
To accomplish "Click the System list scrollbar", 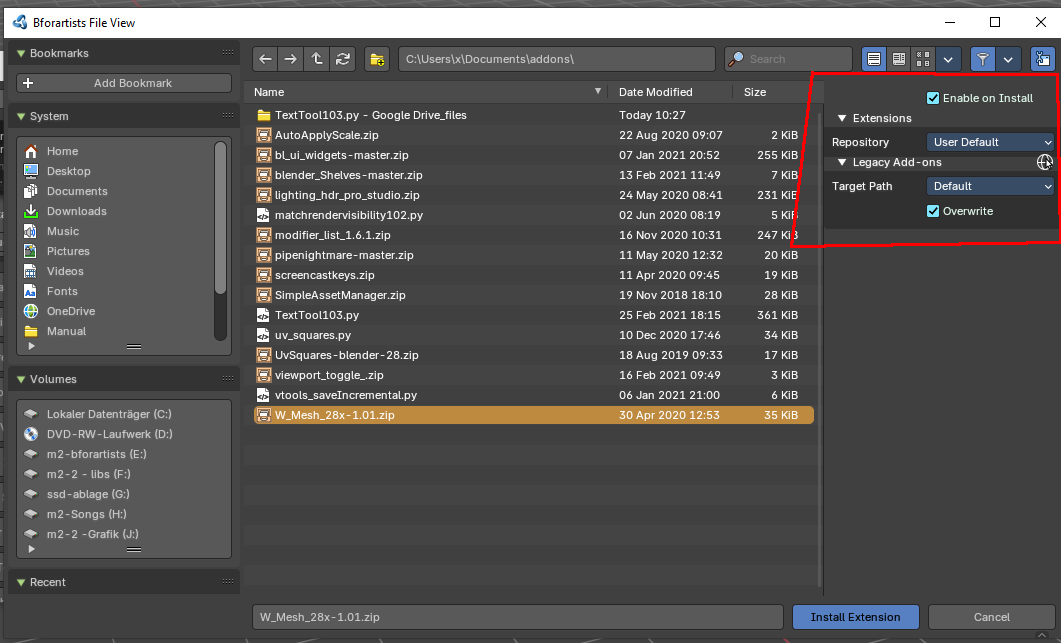I will 220,217.
